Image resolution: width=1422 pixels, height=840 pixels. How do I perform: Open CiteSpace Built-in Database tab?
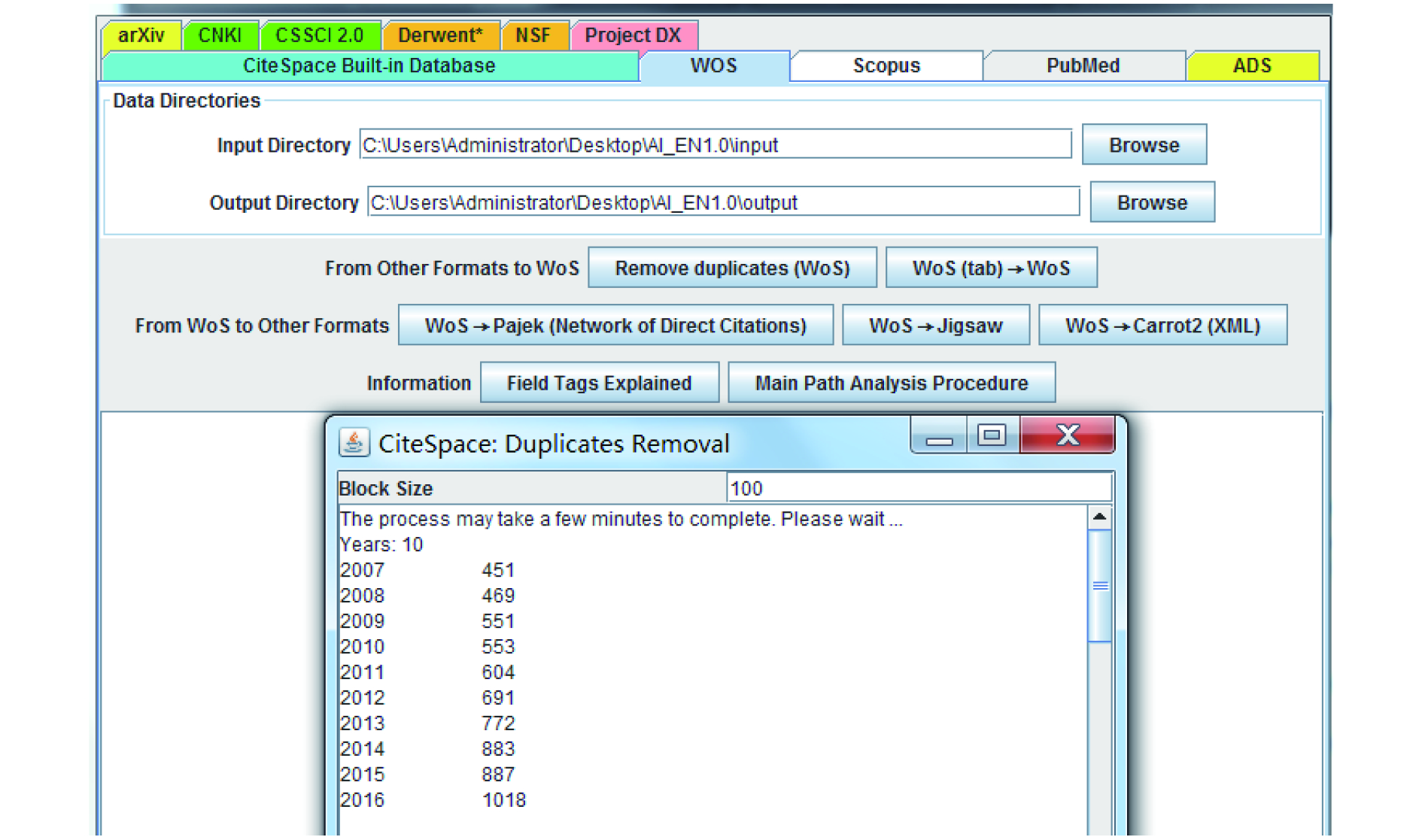(x=369, y=65)
